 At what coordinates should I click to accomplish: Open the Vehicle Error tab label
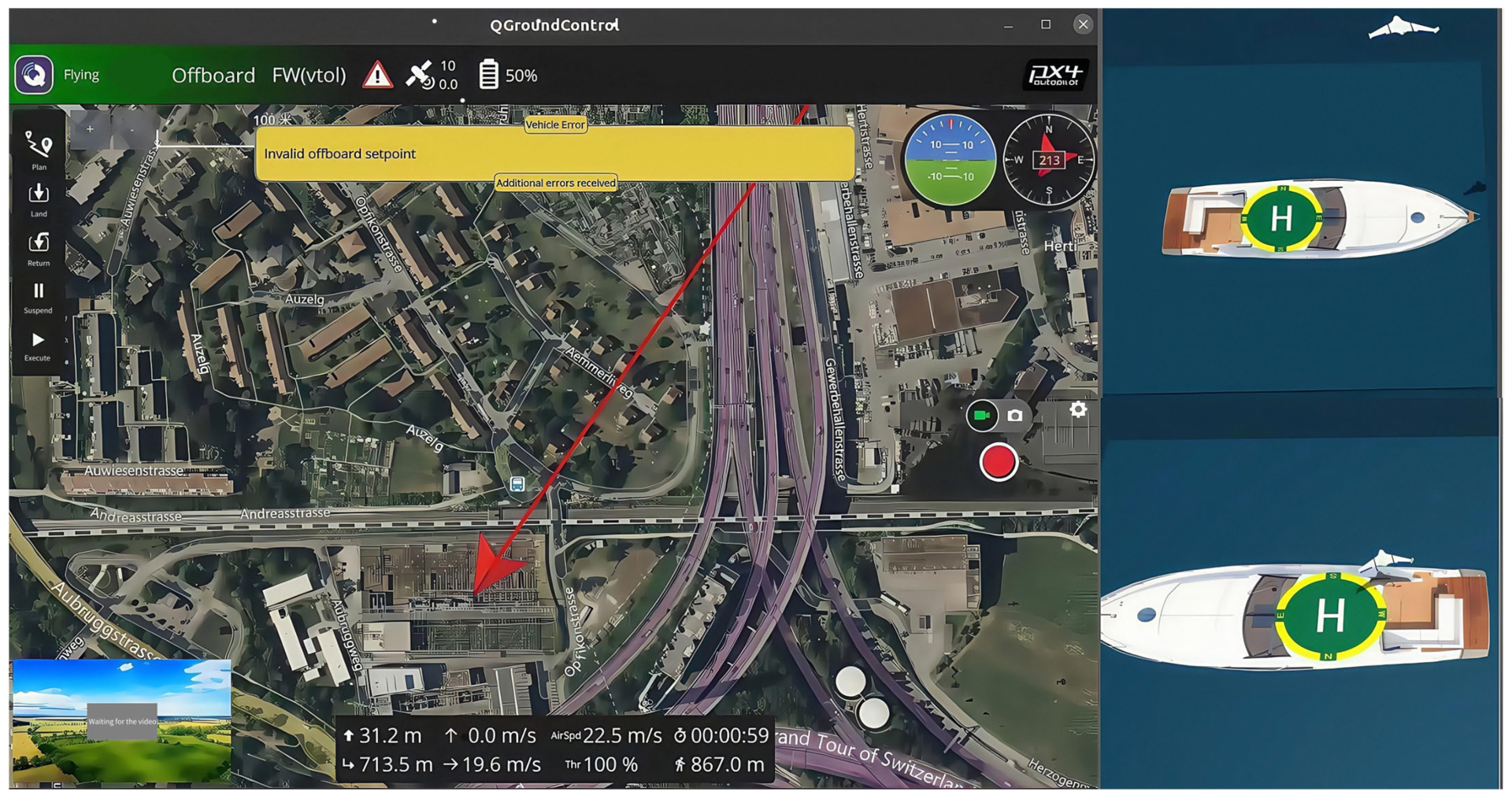[556, 124]
